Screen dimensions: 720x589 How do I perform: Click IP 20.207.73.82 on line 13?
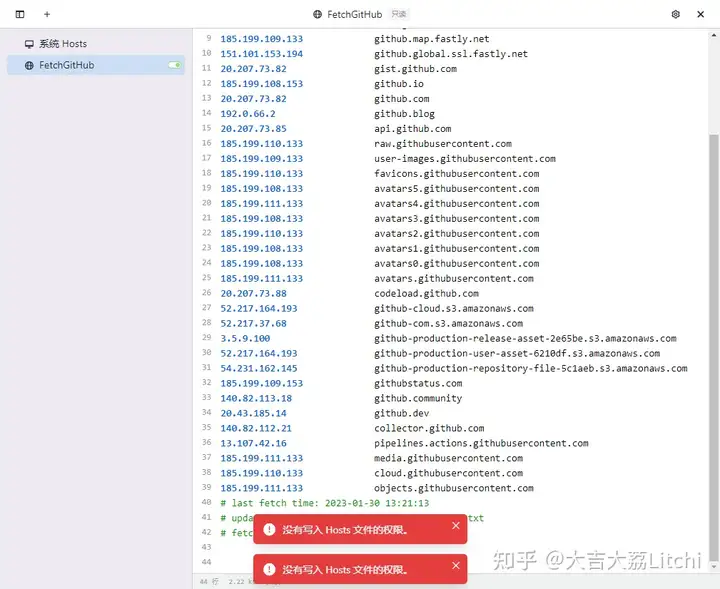point(253,99)
